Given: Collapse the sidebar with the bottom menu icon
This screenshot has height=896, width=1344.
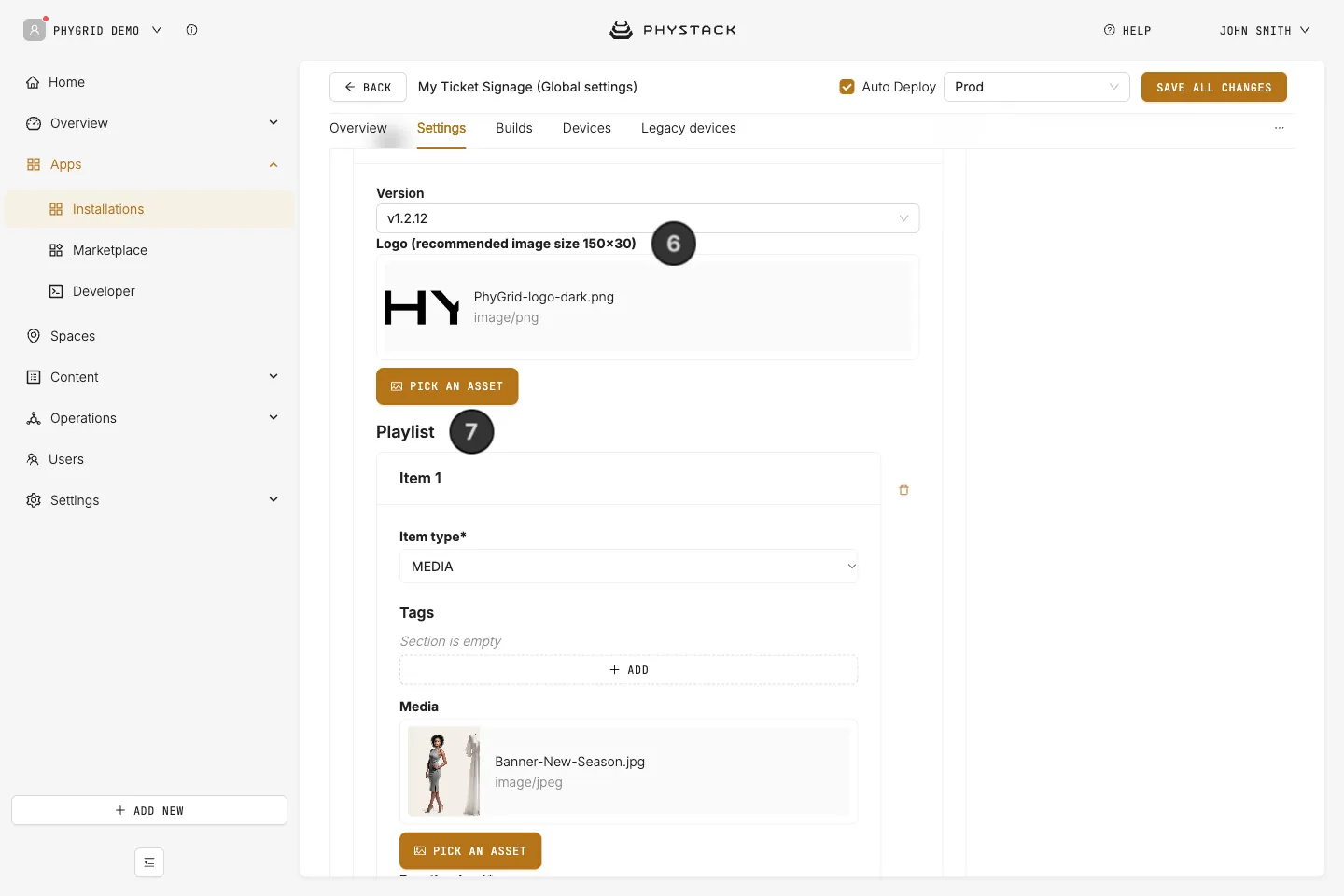Looking at the screenshot, I should pyautogui.click(x=149, y=862).
